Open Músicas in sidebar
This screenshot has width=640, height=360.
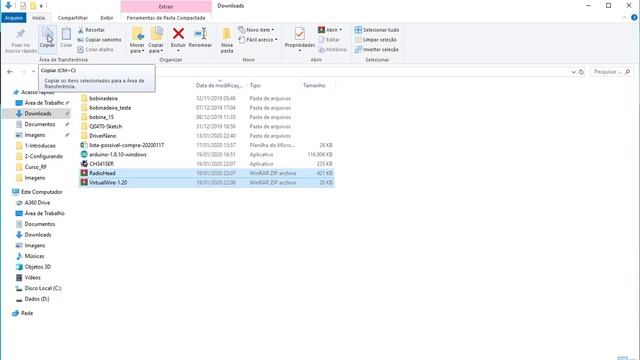pos(34,256)
